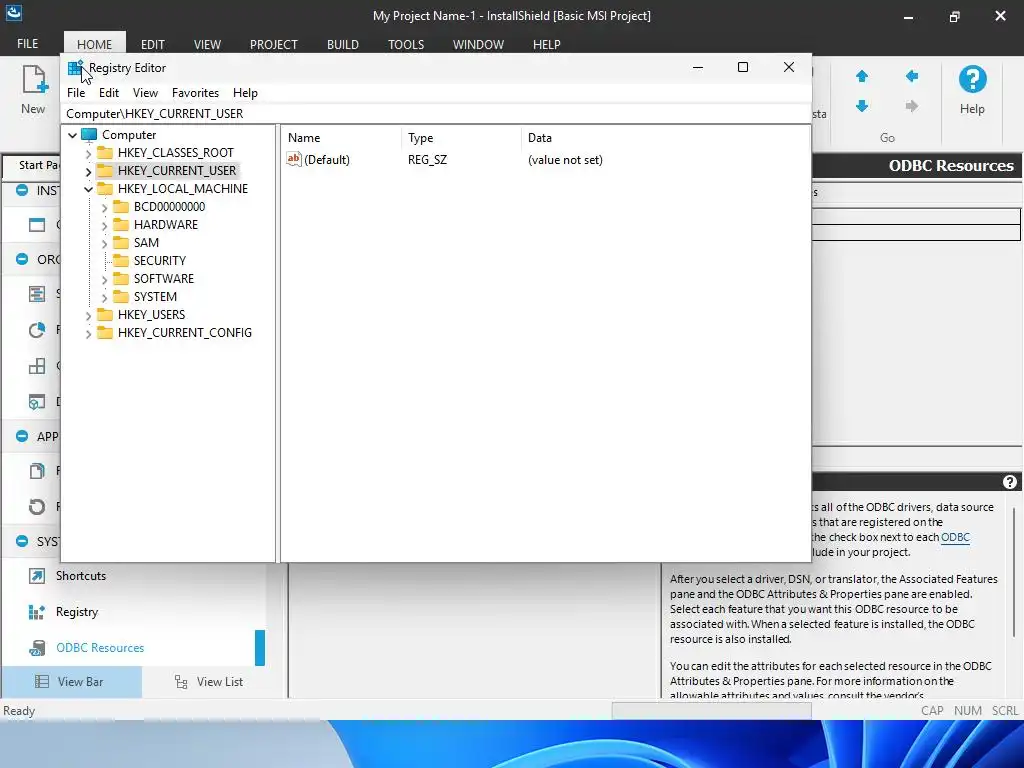Select the SECURITY key
The width and height of the screenshot is (1024, 768).
pyautogui.click(x=160, y=261)
